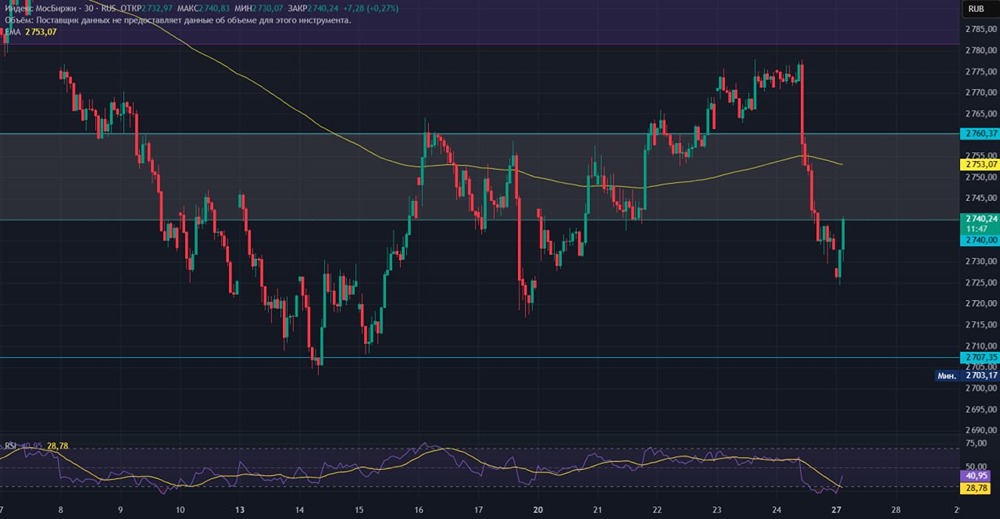This screenshot has width=1000, height=519.
Task: Select the yellow 2 753,07 EMA price label
Action: click(980, 164)
